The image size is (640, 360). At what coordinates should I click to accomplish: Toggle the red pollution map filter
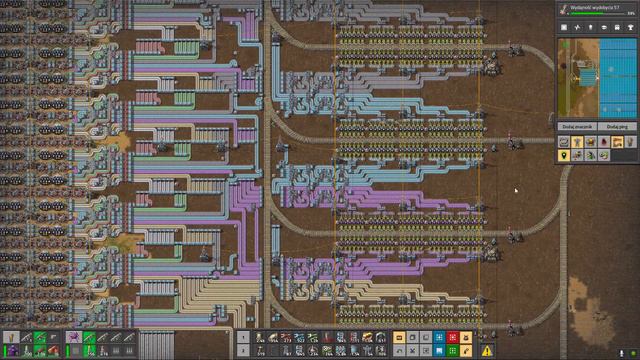[x=604, y=142]
